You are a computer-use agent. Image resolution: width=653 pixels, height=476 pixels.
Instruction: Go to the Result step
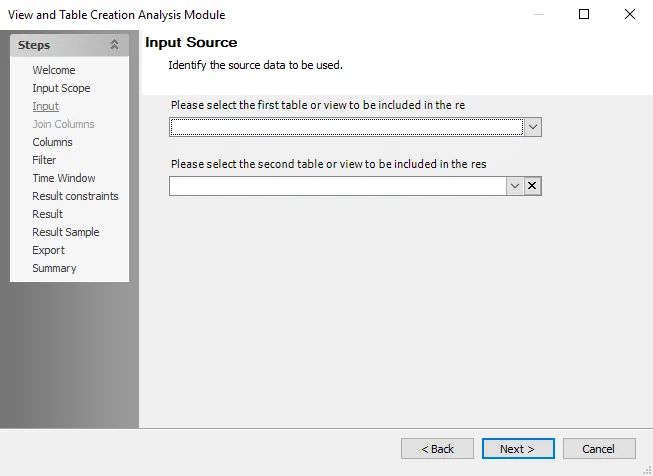click(x=47, y=214)
